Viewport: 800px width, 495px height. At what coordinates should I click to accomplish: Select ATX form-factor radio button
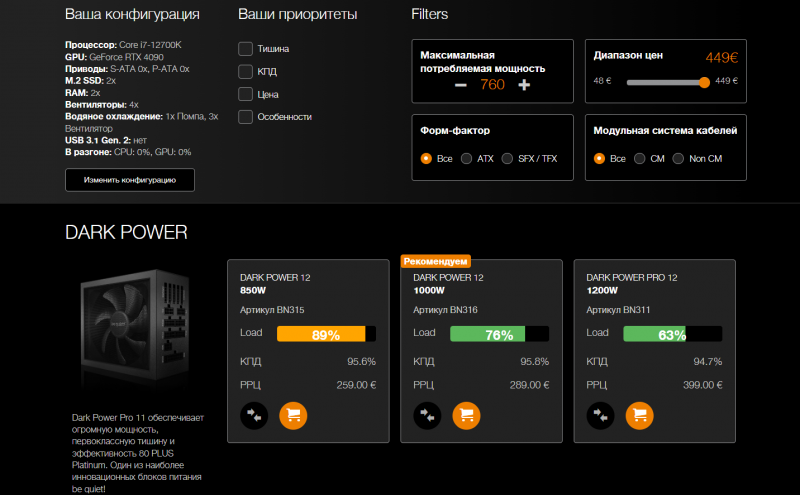[467, 158]
